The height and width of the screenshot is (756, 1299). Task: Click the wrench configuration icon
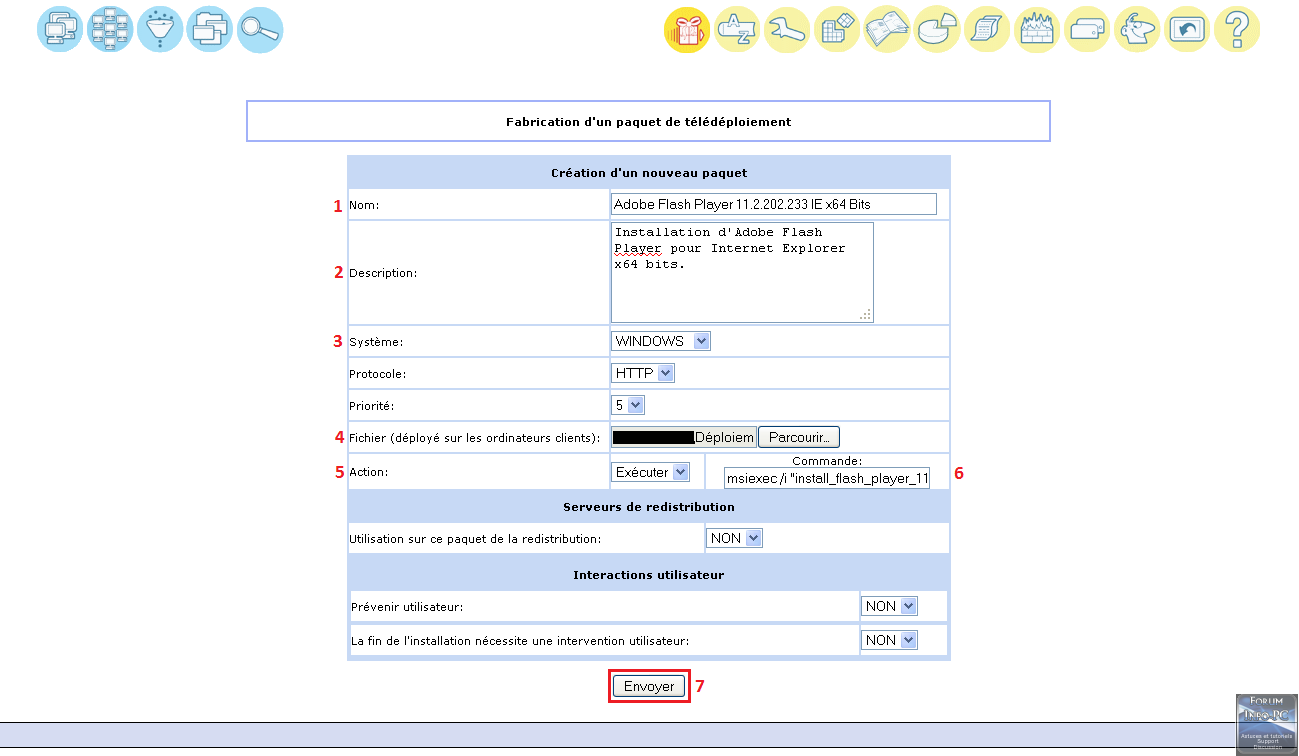787,30
